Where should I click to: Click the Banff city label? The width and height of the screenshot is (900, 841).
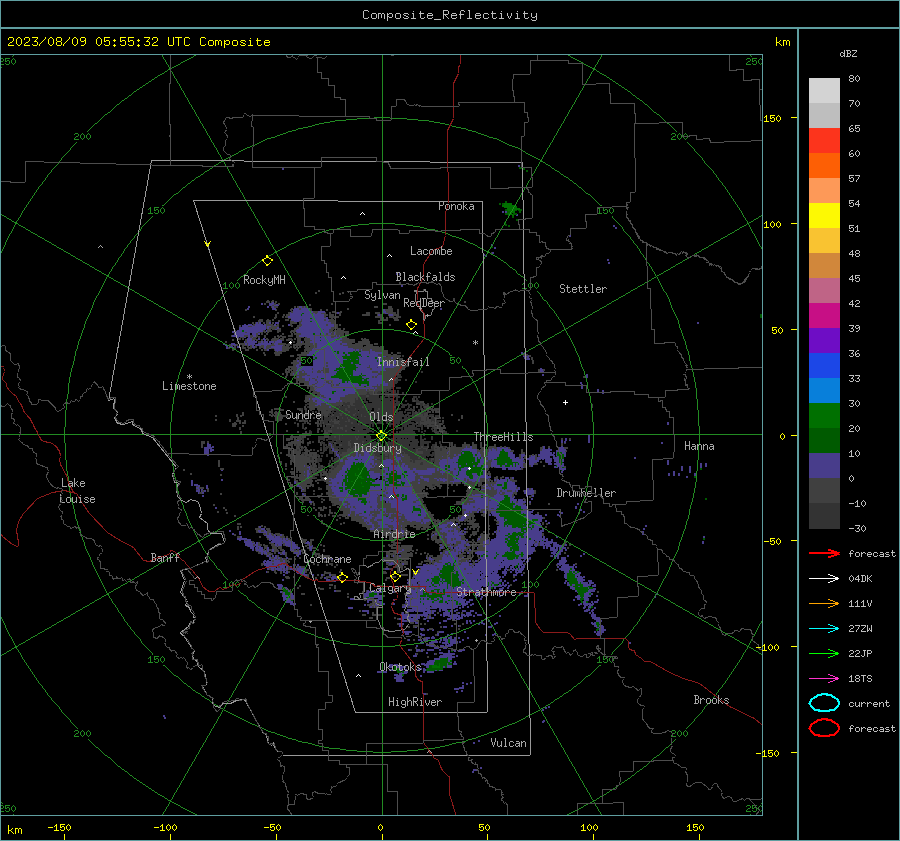[165, 557]
